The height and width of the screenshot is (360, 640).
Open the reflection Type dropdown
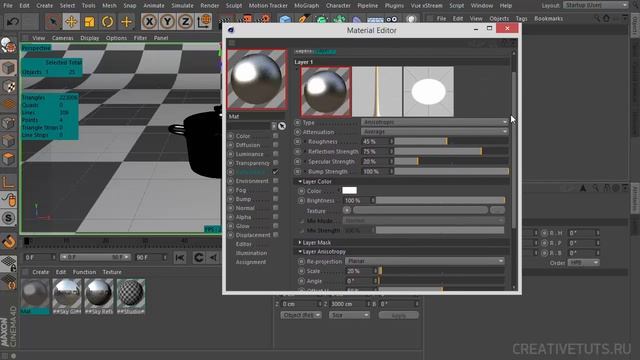pyautogui.click(x=434, y=122)
